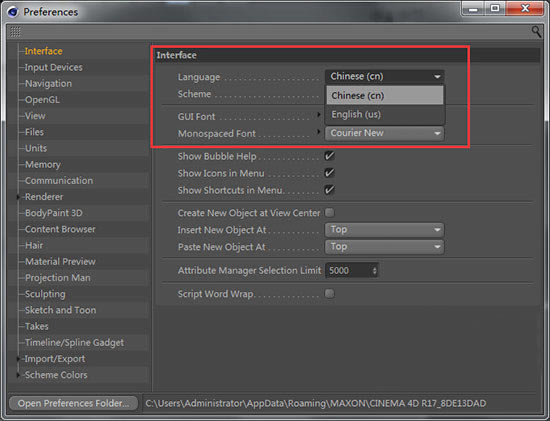
Task: Uncheck Show Icons in Menu
Action: (329, 173)
